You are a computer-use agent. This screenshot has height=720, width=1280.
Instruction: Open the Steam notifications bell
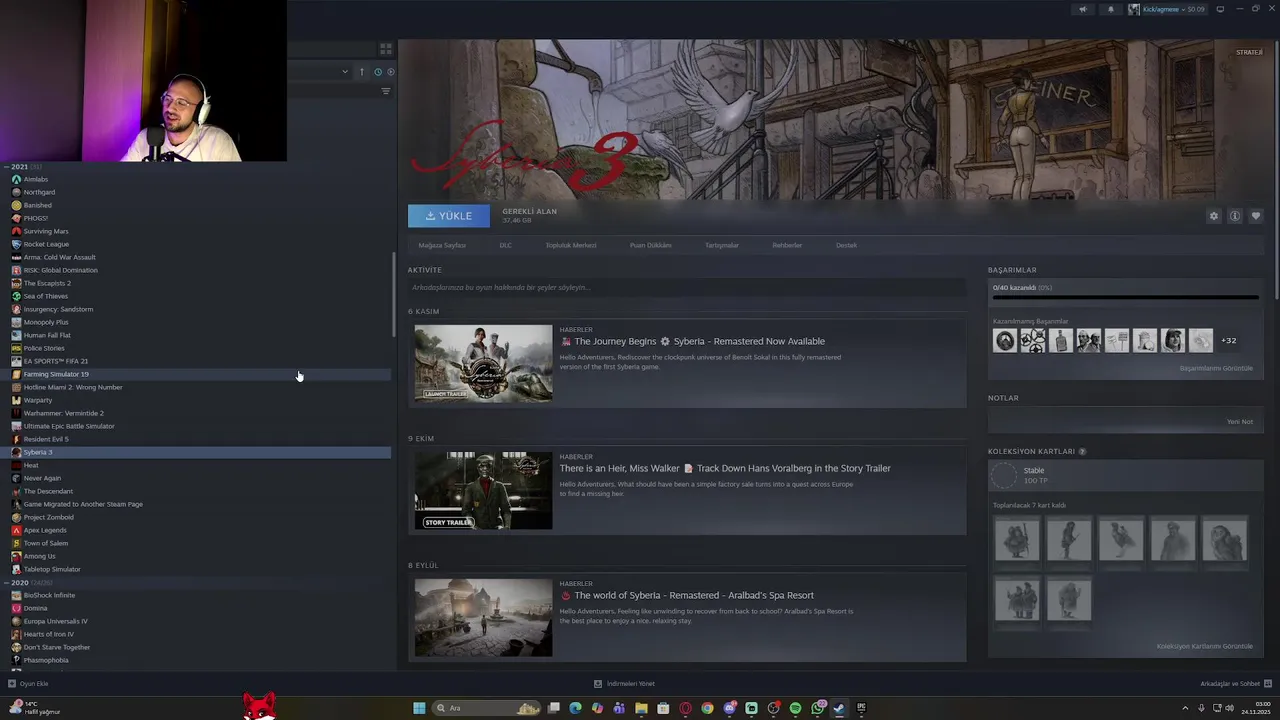click(1110, 9)
